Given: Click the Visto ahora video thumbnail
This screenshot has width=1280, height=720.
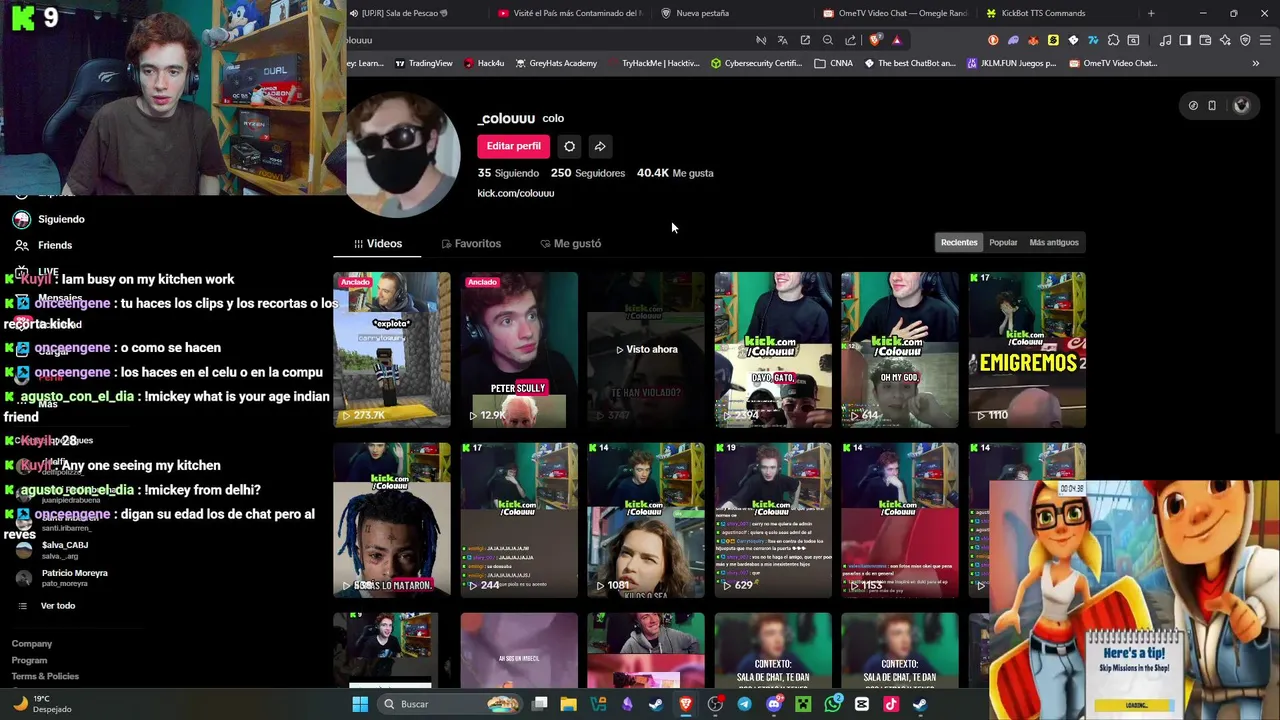Looking at the screenshot, I should pos(646,349).
